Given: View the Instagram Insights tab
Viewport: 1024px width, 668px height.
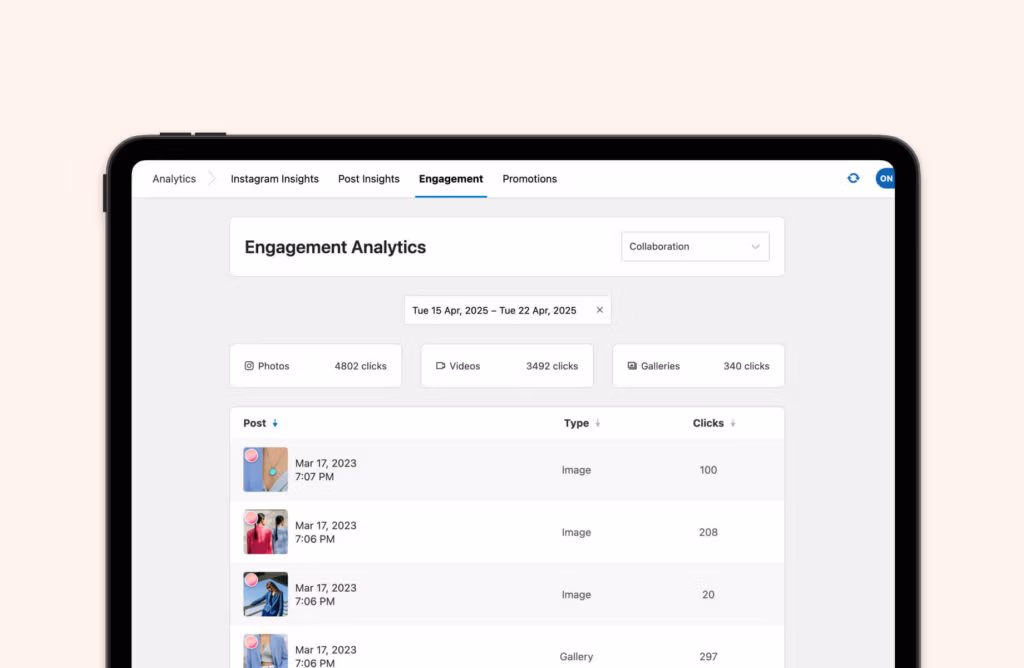Looking at the screenshot, I should (274, 178).
